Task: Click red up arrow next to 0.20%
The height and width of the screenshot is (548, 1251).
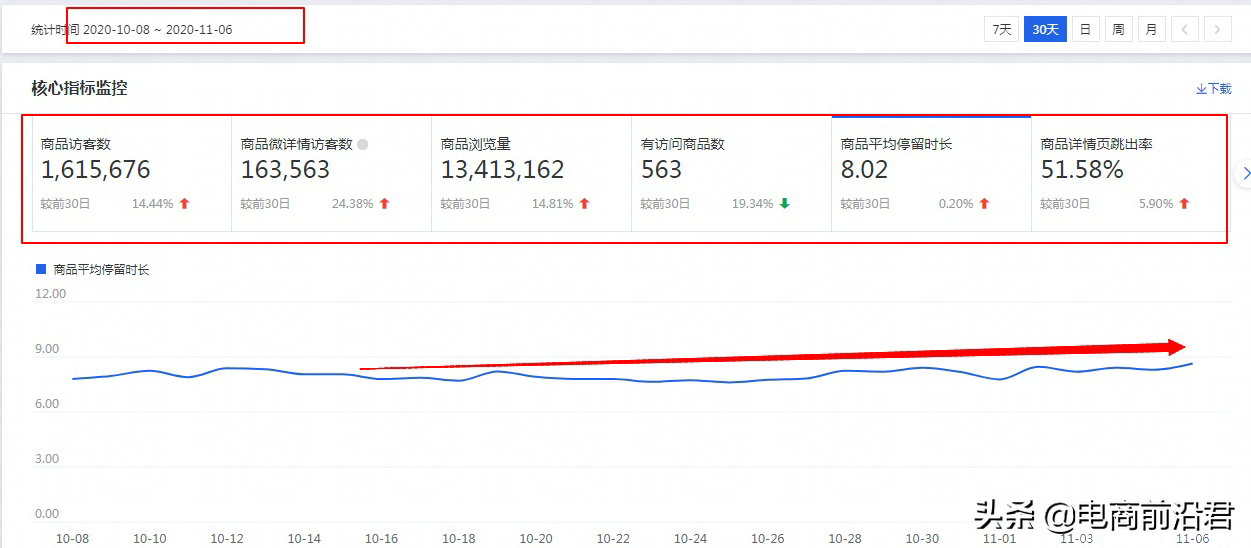Action: click(x=984, y=204)
